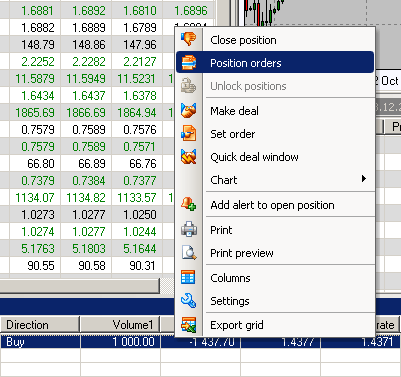
Task: Click the bell Add alert icon
Action: coord(188,204)
